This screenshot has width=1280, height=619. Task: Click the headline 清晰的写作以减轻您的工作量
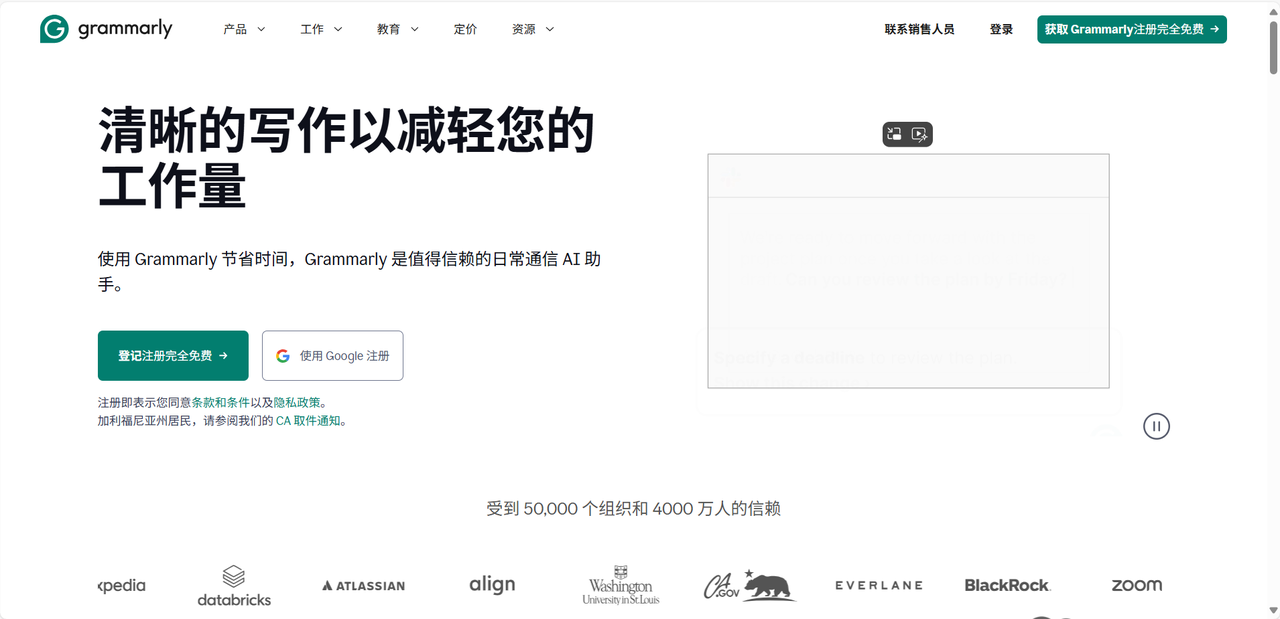[347, 158]
